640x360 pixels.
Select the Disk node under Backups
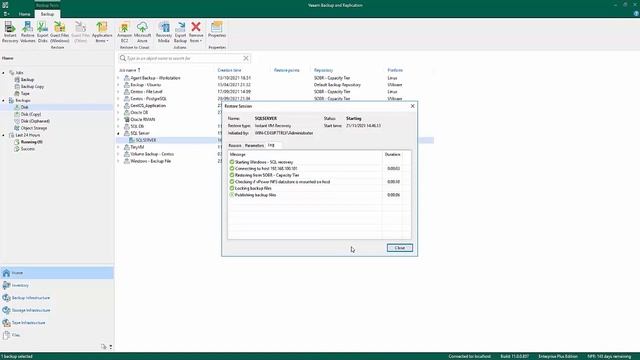coord(24,107)
